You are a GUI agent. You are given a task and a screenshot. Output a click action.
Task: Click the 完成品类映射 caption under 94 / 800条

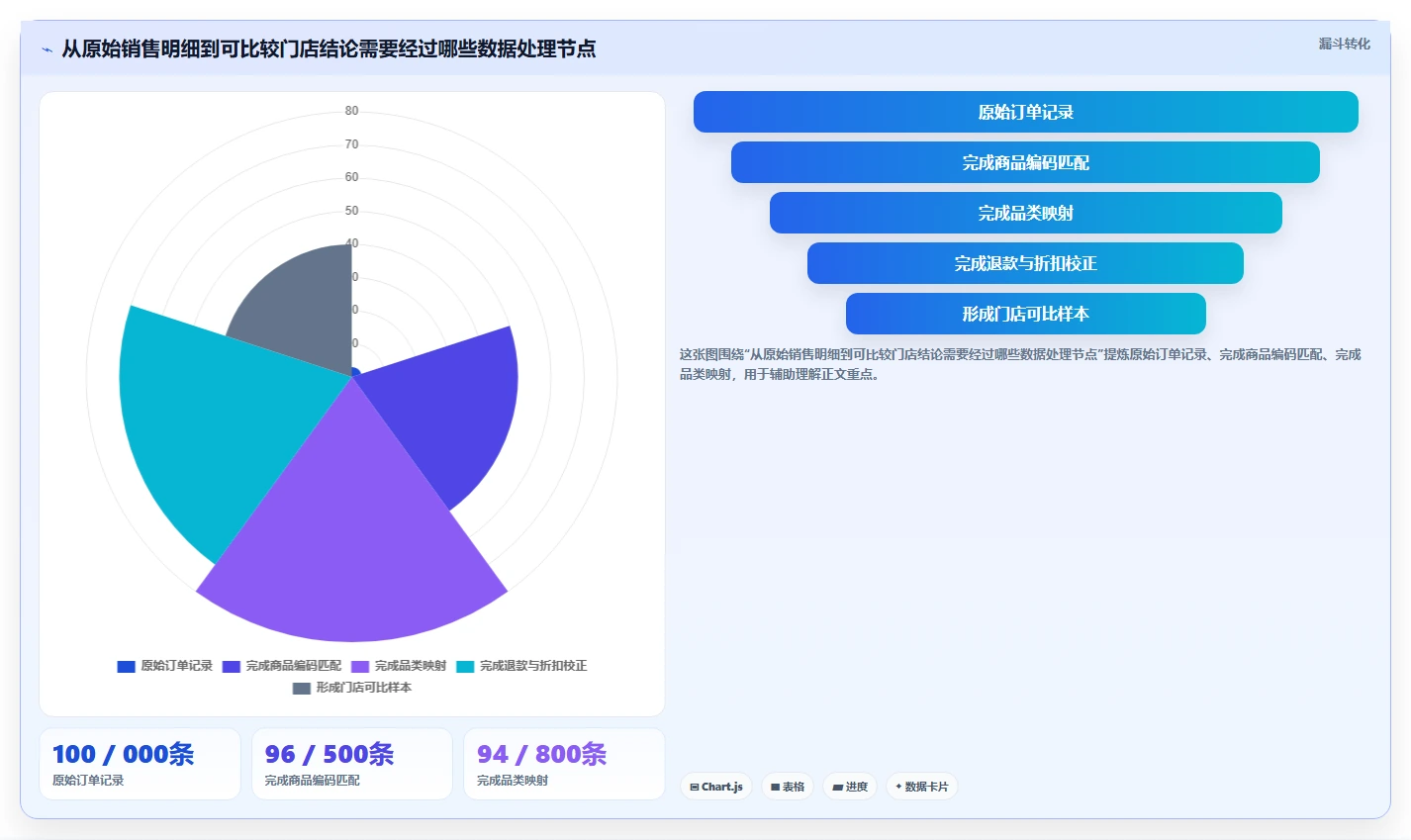click(x=513, y=781)
